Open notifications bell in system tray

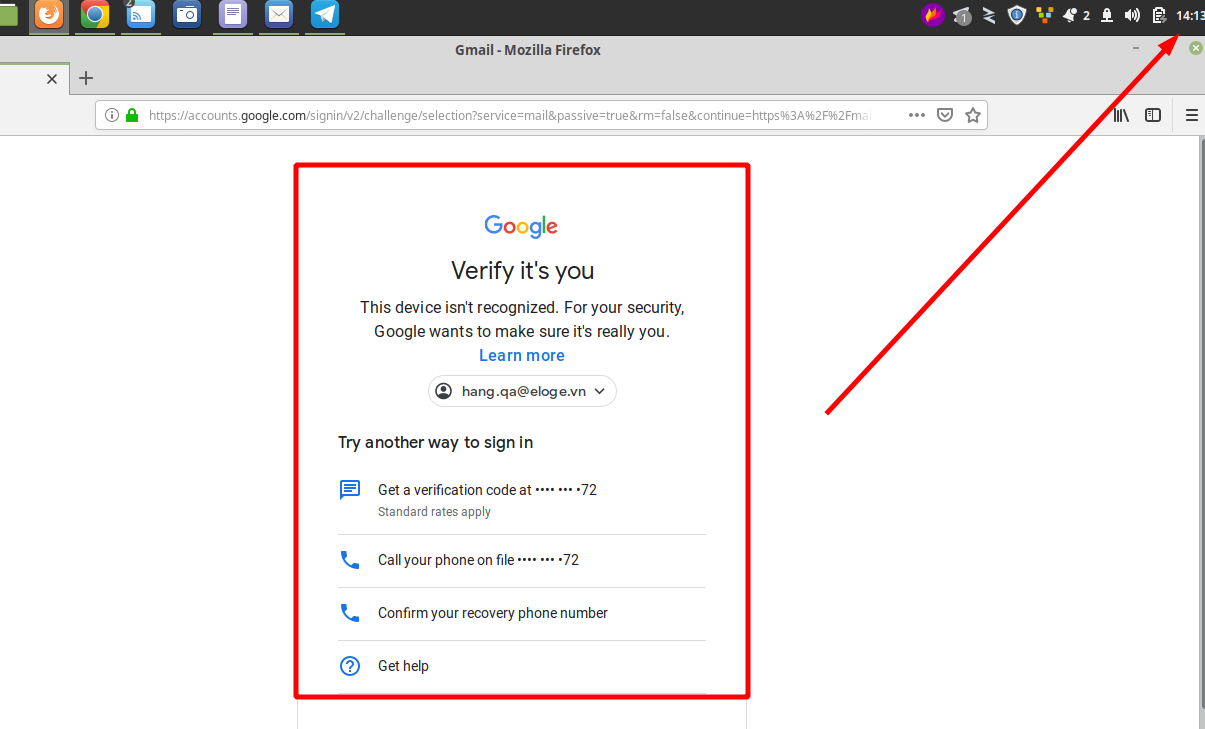[x=1070, y=15]
